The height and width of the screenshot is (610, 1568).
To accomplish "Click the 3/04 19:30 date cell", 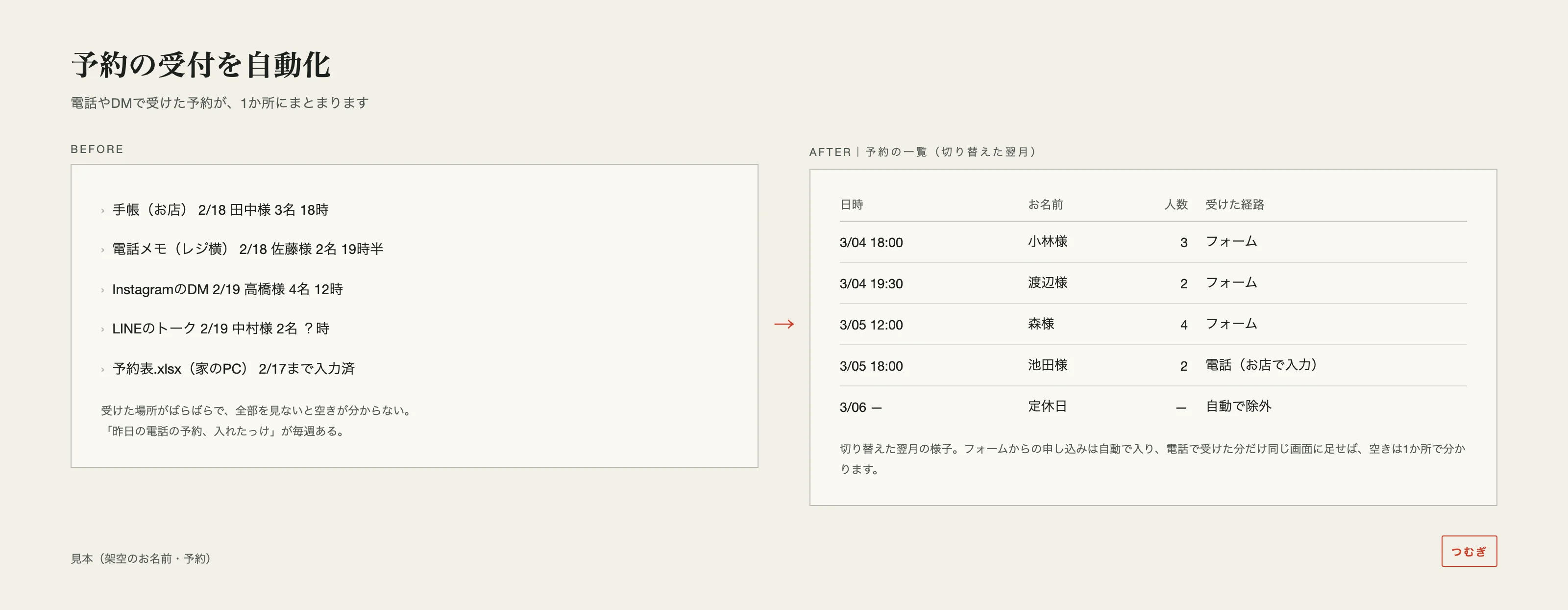I will 871,284.
